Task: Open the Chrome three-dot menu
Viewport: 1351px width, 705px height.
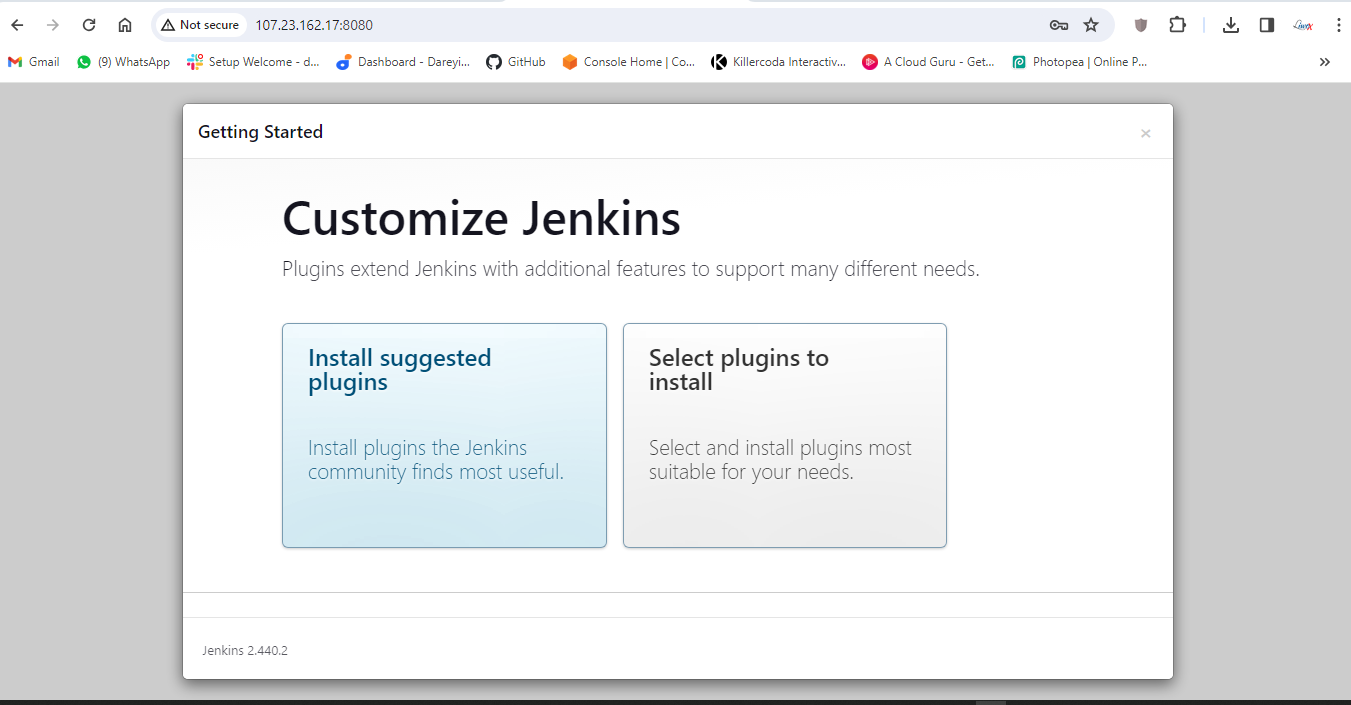Action: [1338, 25]
